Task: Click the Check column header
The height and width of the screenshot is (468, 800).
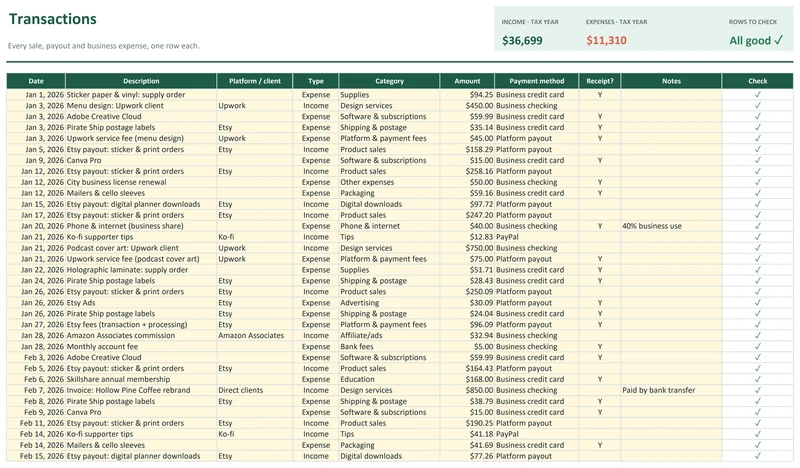Action: pyautogui.click(x=758, y=81)
